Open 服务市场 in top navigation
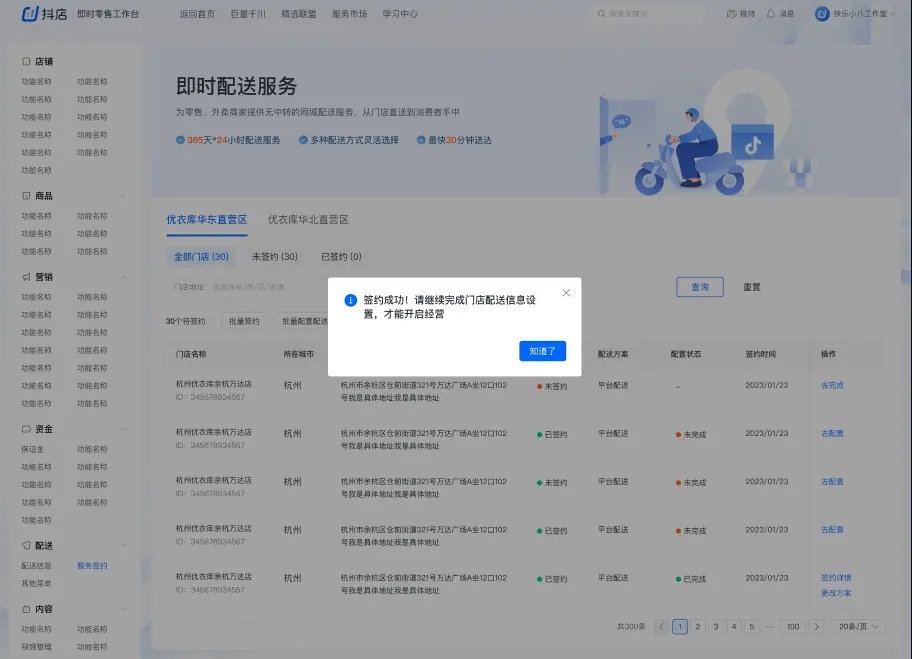This screenshot has height=659, width=912. [349, 14]
